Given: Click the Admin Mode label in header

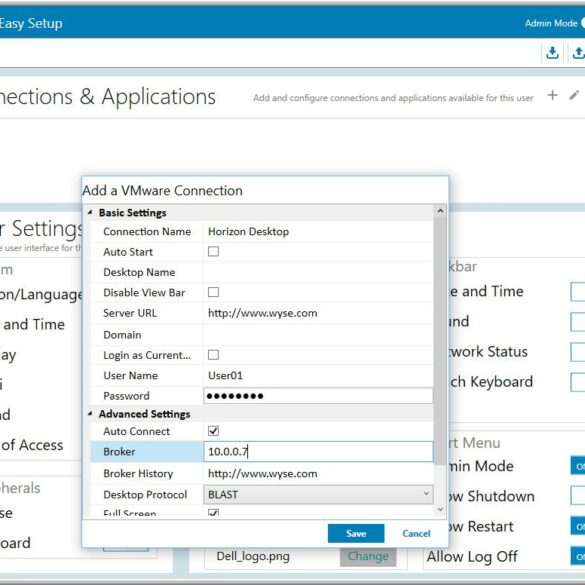Looking at the screenshot, I should tap(551, 23).
